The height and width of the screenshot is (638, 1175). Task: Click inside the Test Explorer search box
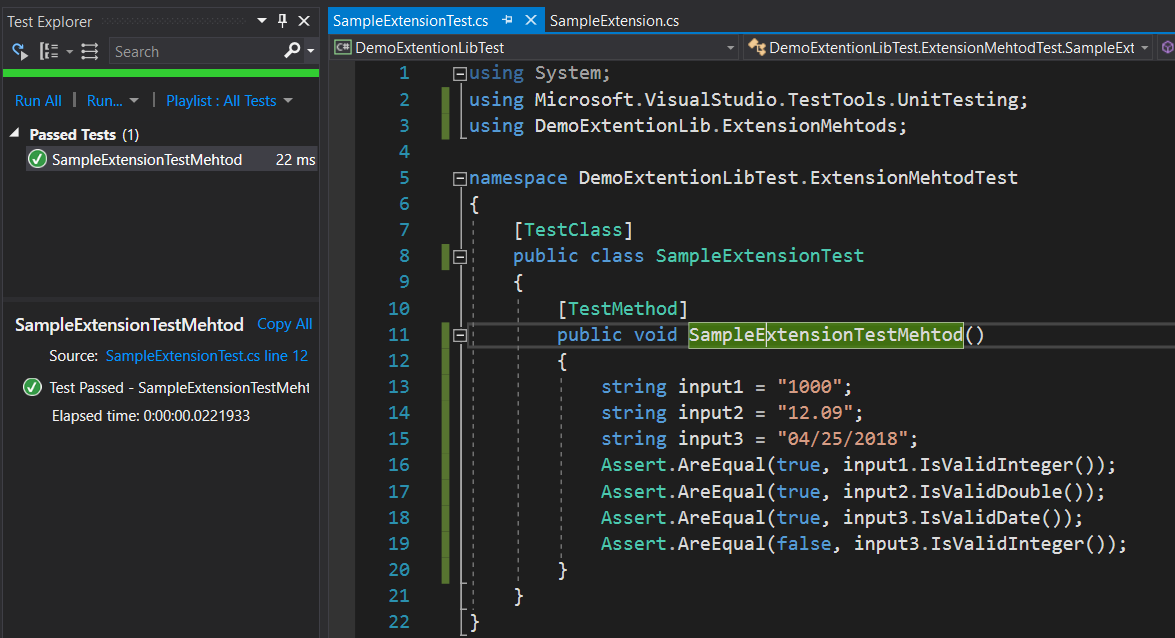click(190, 51)
